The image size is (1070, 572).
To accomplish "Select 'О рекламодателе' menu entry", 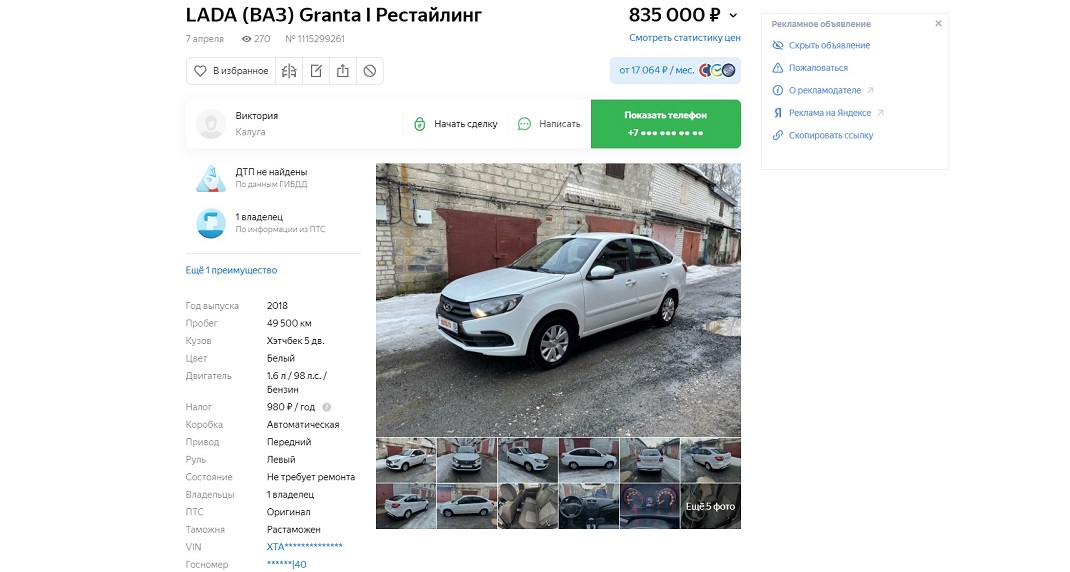I will (x=823, y=90).
